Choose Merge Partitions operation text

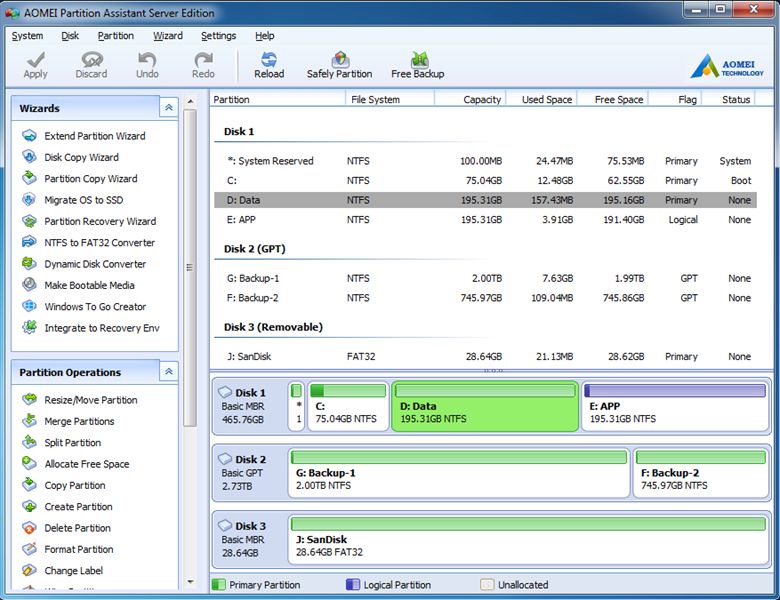coord(79,421)
